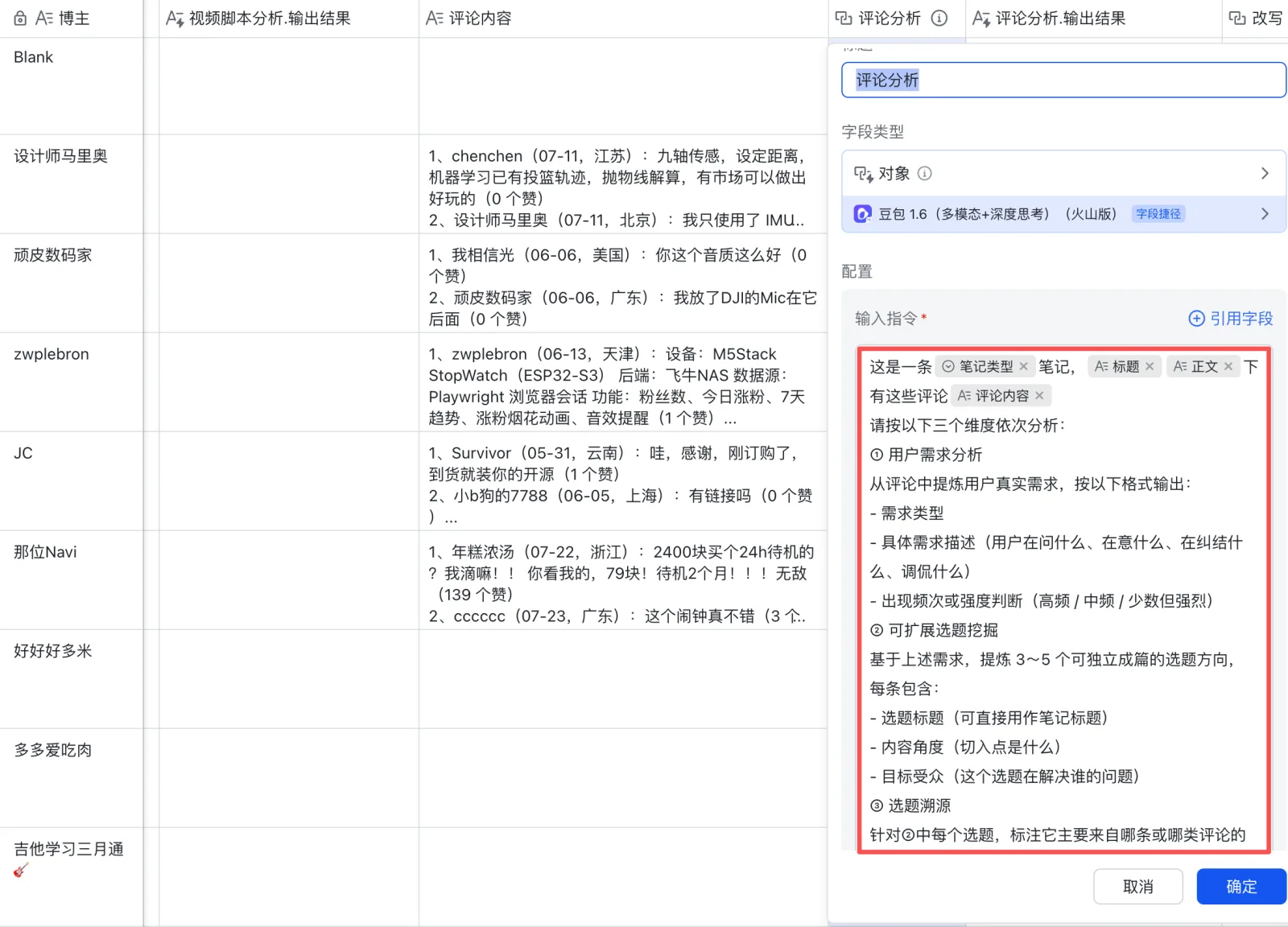
Task: Click the 改写 column header icon
Action: 1237,18
